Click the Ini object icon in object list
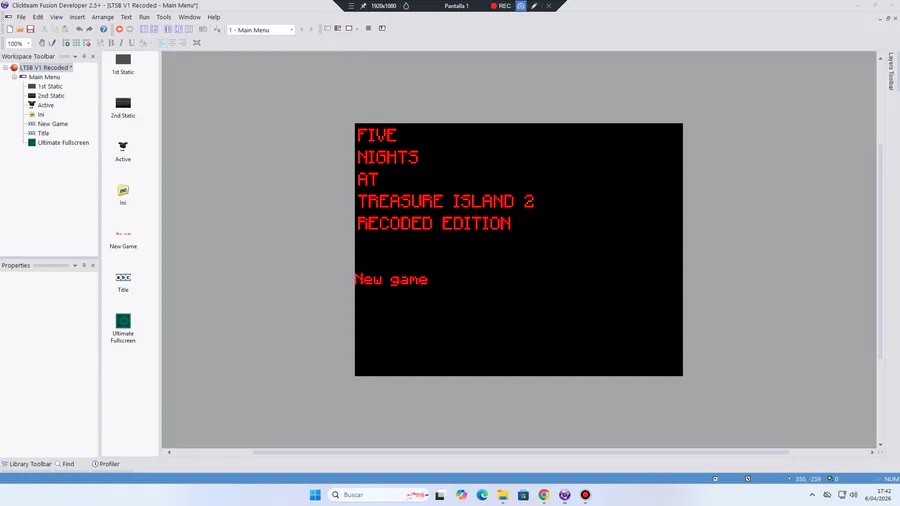The image size is (900, 506). (x=123, y=195)
